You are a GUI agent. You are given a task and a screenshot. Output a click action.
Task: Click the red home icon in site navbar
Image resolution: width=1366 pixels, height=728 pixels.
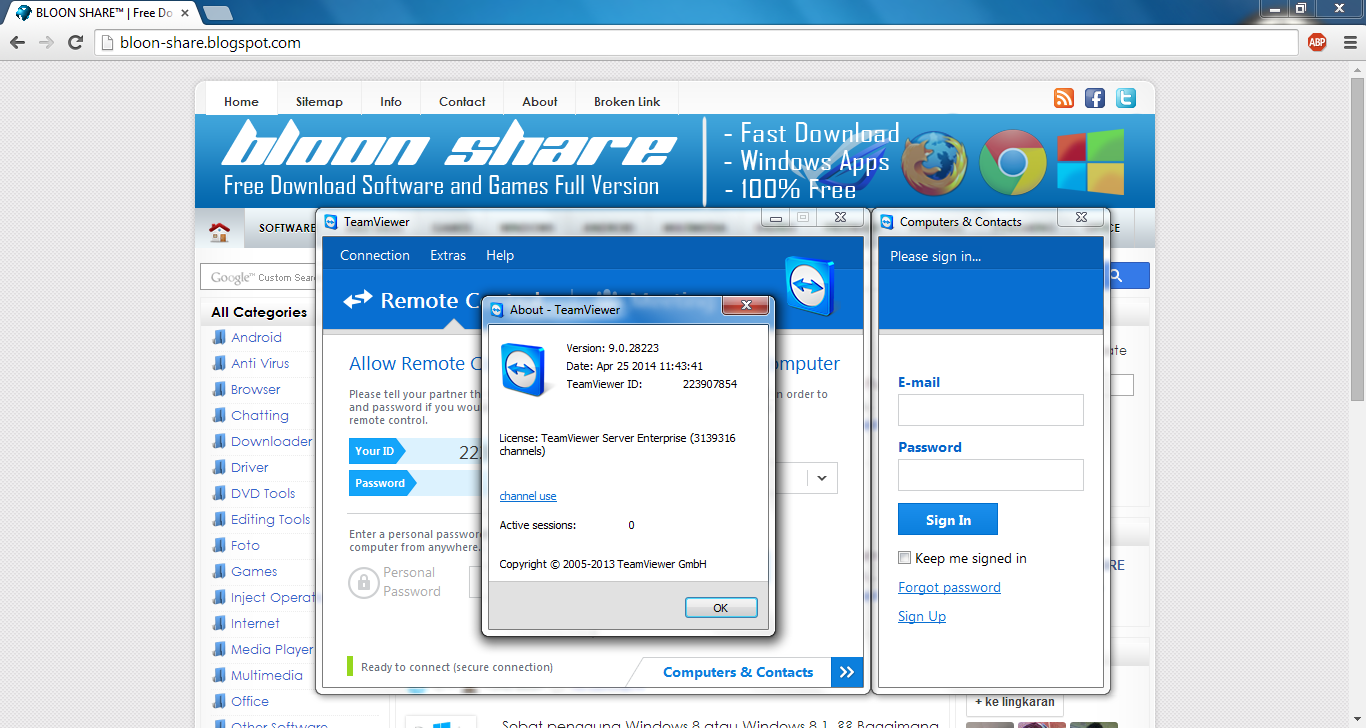pyautogui.click(x=219, y=232)
